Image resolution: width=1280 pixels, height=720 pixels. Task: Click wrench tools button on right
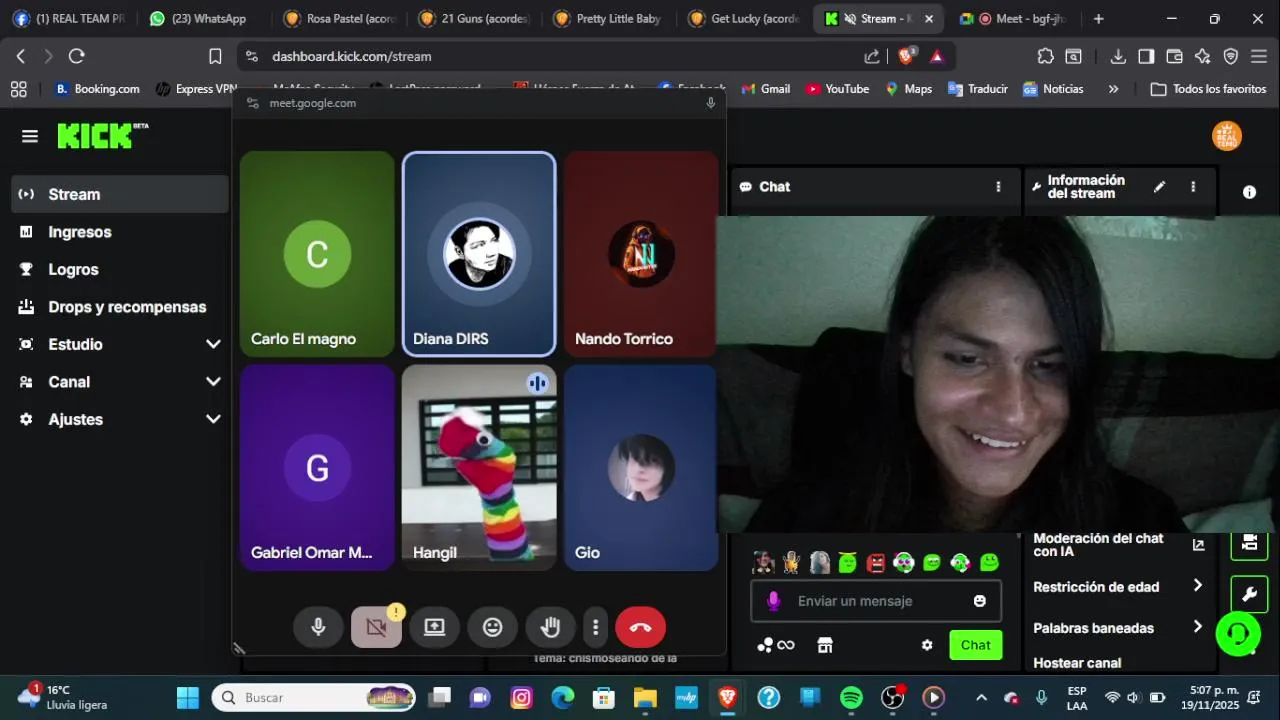click(1249, 594)
